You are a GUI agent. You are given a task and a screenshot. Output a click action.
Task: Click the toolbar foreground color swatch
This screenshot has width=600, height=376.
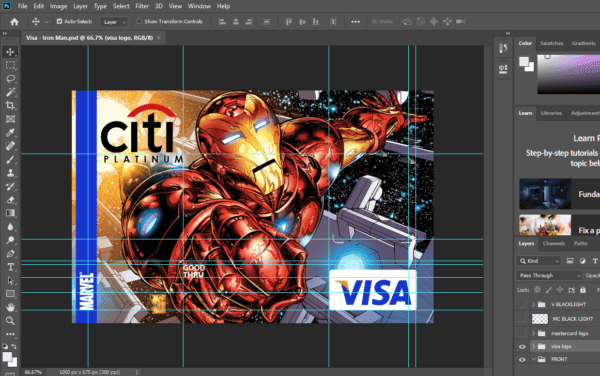[7, 357]
